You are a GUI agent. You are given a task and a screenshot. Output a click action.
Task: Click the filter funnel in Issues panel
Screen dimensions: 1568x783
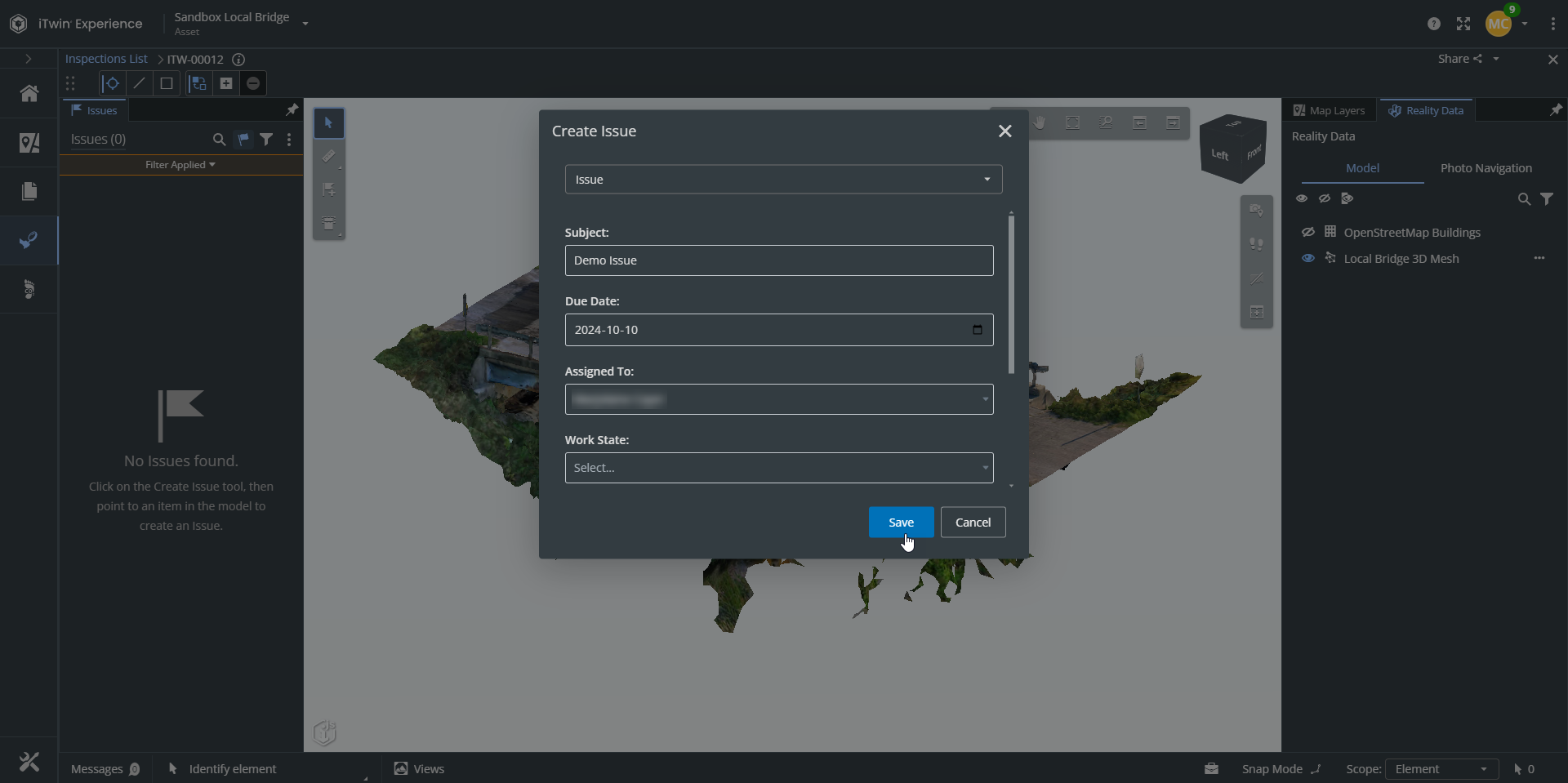click(266, 140)
